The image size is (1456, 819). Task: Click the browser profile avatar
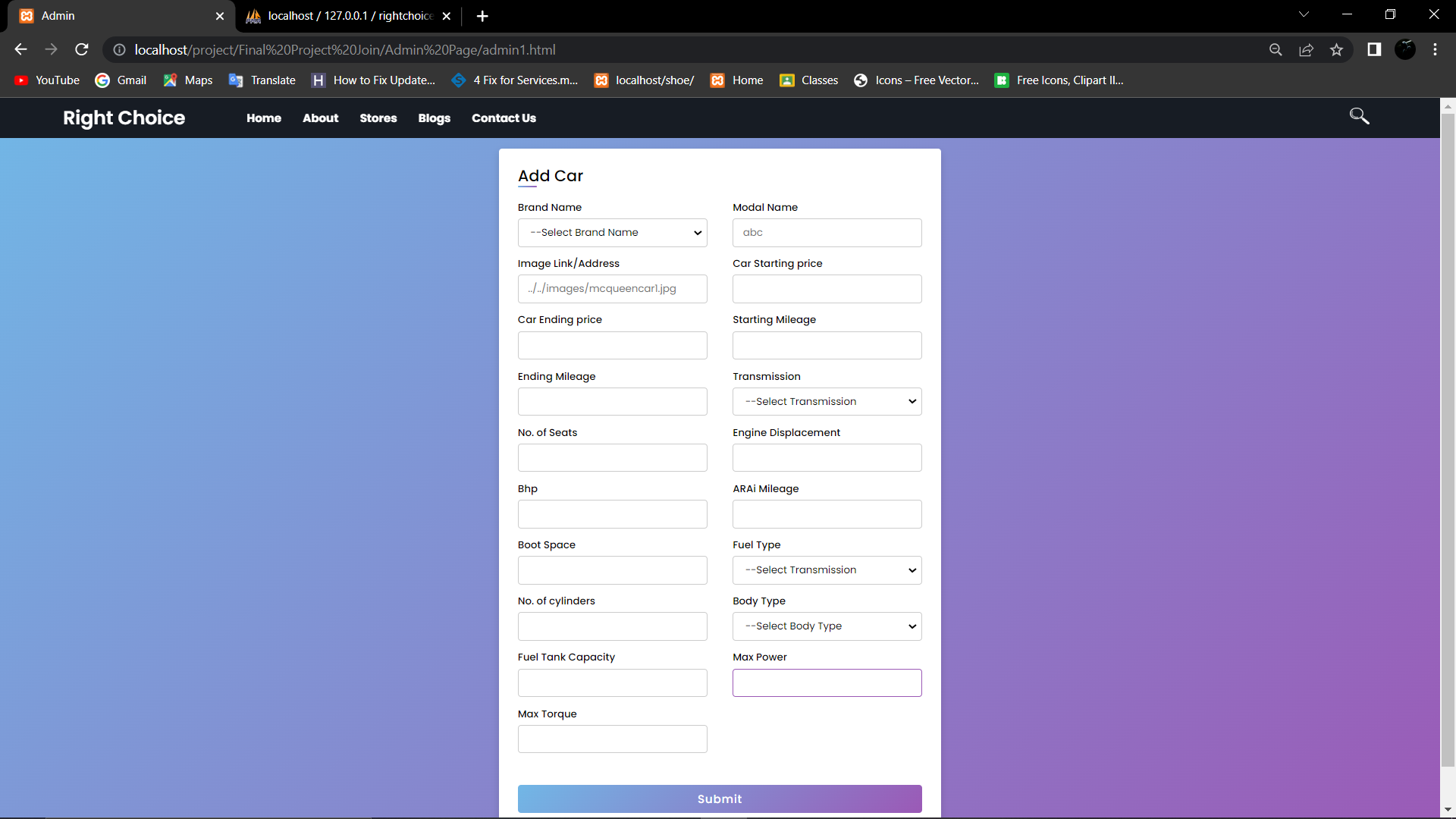pos(1406,49)
